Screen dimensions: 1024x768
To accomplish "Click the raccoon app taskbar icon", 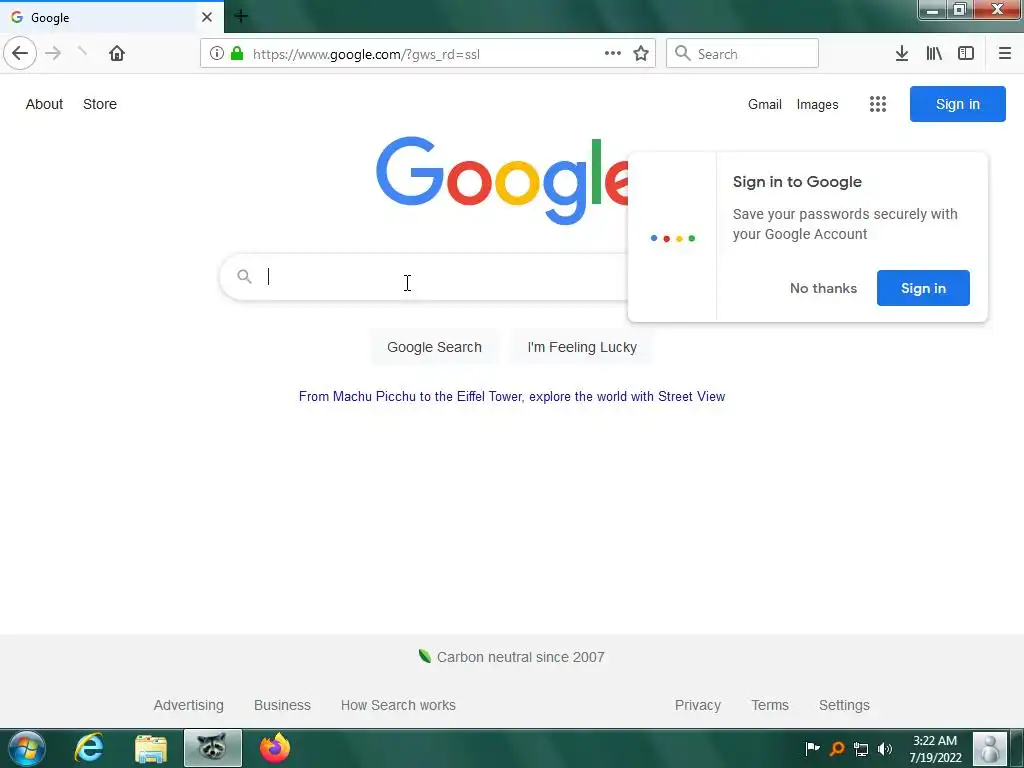I will (212, 748).
